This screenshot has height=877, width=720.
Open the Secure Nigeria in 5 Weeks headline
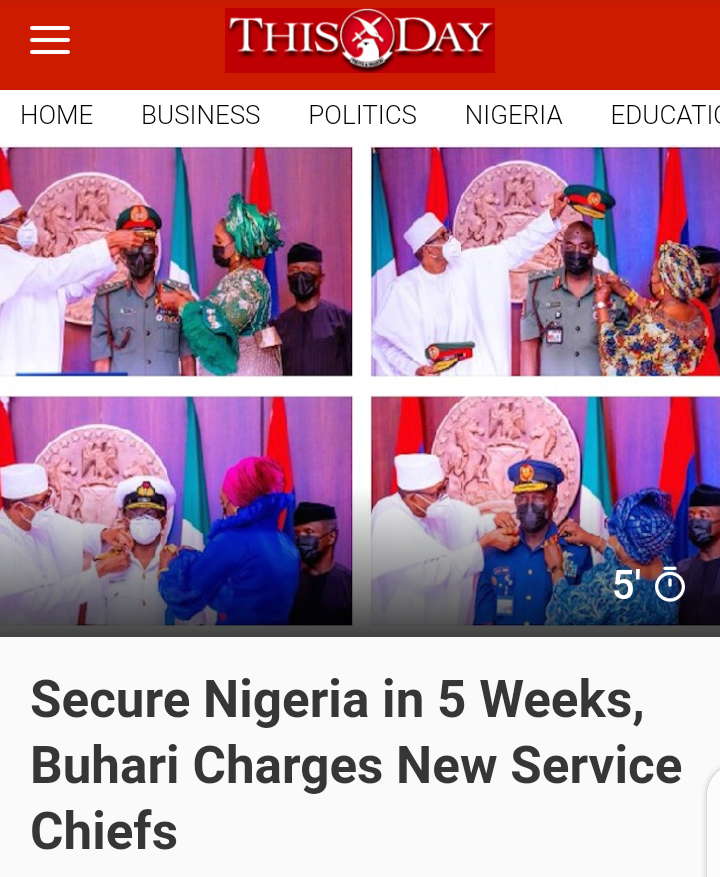(356, 764)
